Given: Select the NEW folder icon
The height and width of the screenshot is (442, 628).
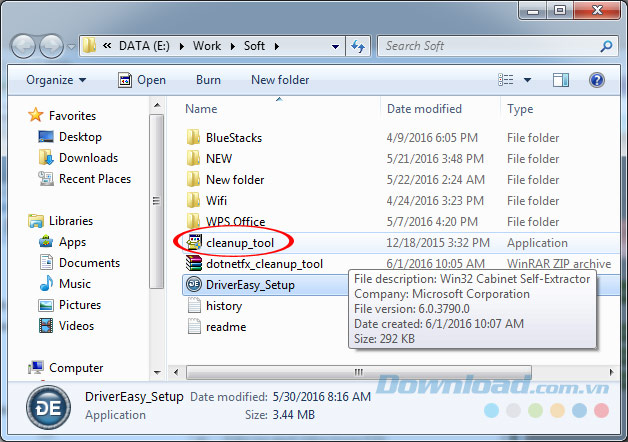Looking at the screenshot, I should 193,158.
